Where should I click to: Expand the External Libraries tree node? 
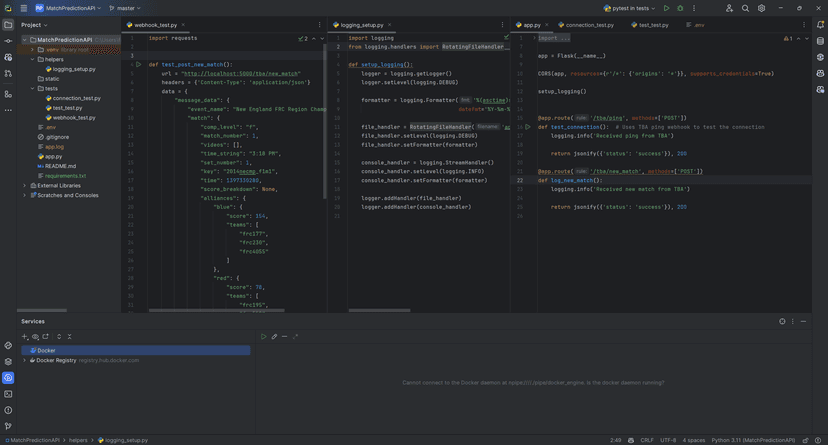pos(25,185)
